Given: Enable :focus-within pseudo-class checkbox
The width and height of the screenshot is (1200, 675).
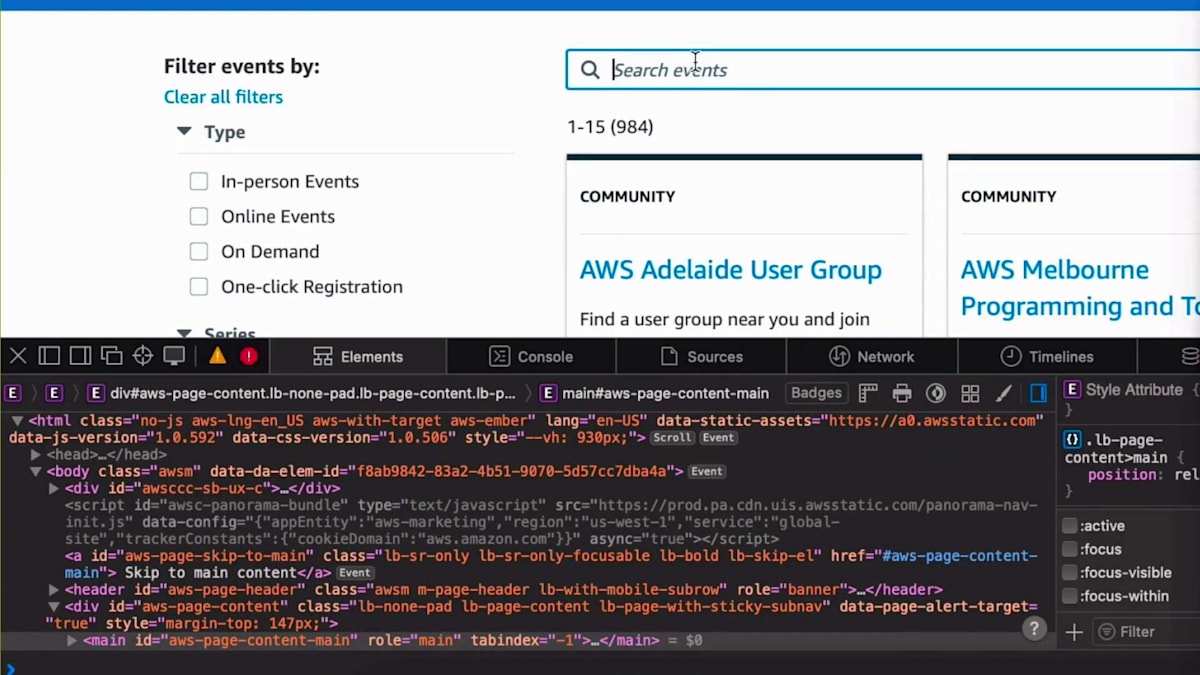Looking at the screenshot, I should [1070, 596].
